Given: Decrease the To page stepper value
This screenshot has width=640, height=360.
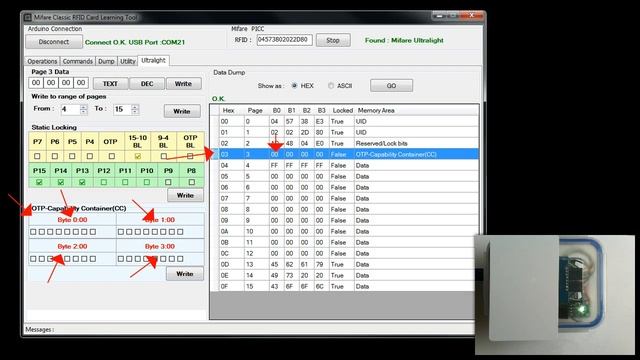Looking at the screenshot, I should pyautogui.click(x=135, y=112).
